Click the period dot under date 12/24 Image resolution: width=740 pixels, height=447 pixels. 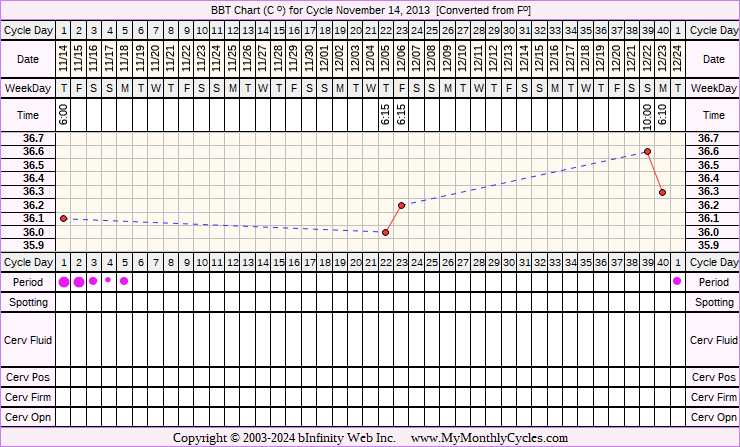[677, 281]
